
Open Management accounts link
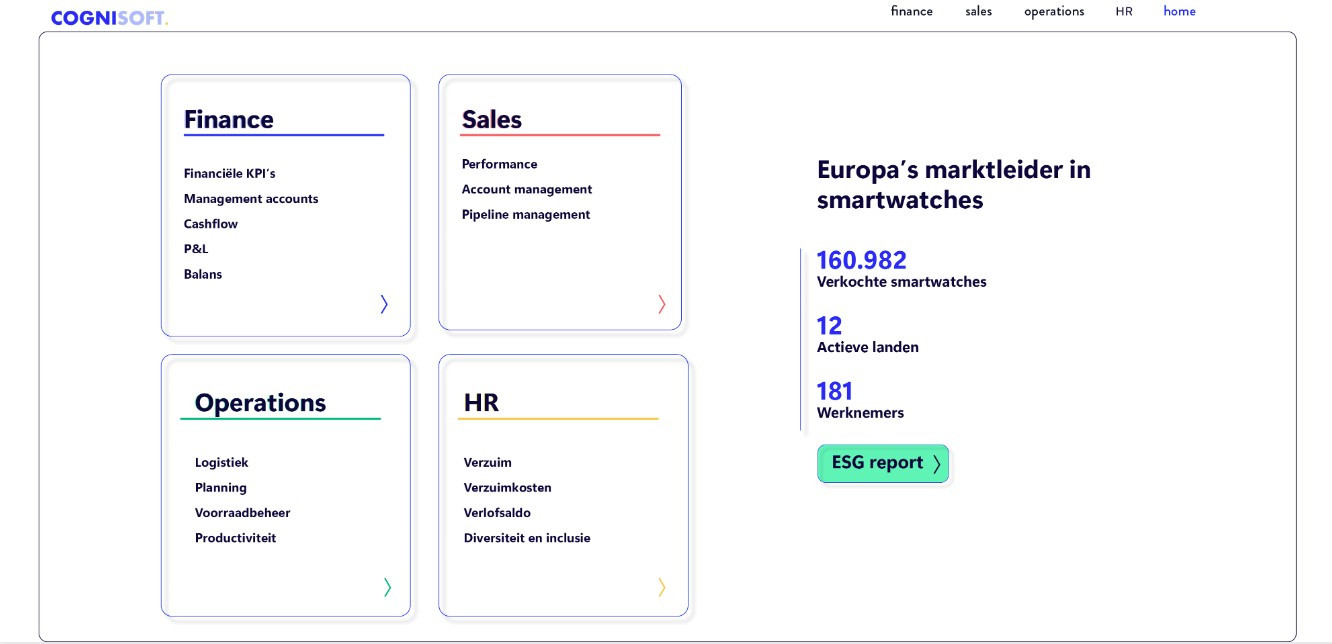(x=251, y=199)
